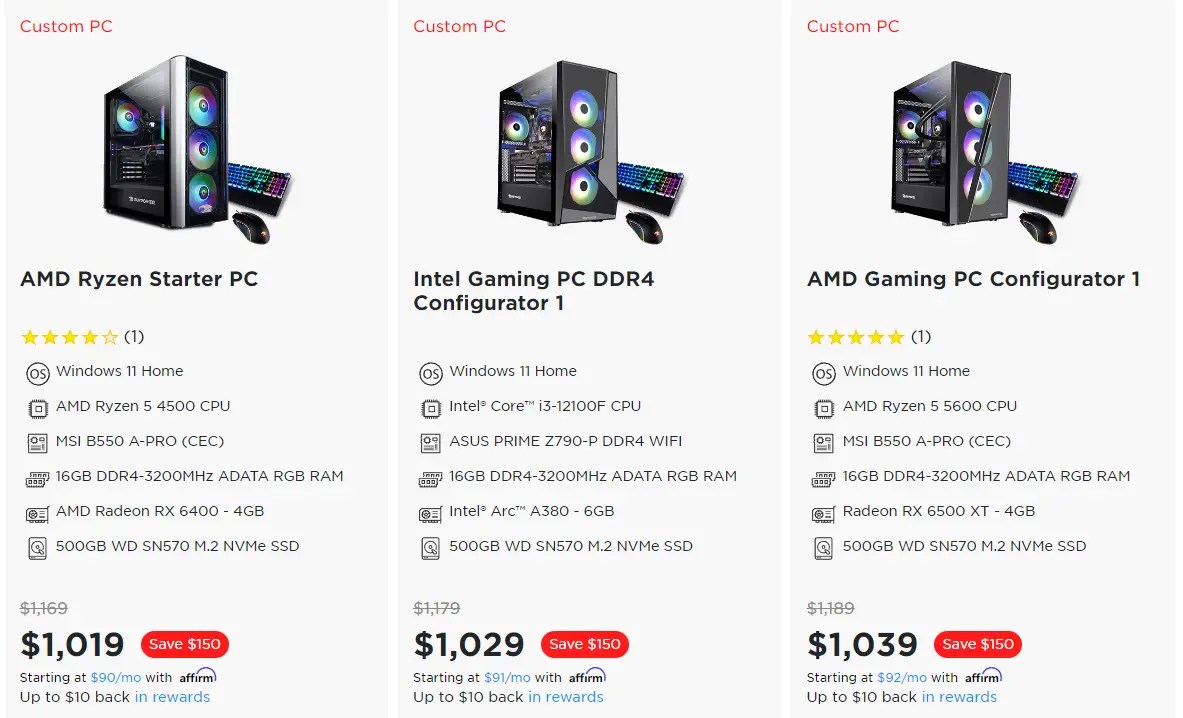Viewport: 1183px width, 718px height.
Task: Click the strikethrough $1,169 original price
Action: (x=44, y=608)
